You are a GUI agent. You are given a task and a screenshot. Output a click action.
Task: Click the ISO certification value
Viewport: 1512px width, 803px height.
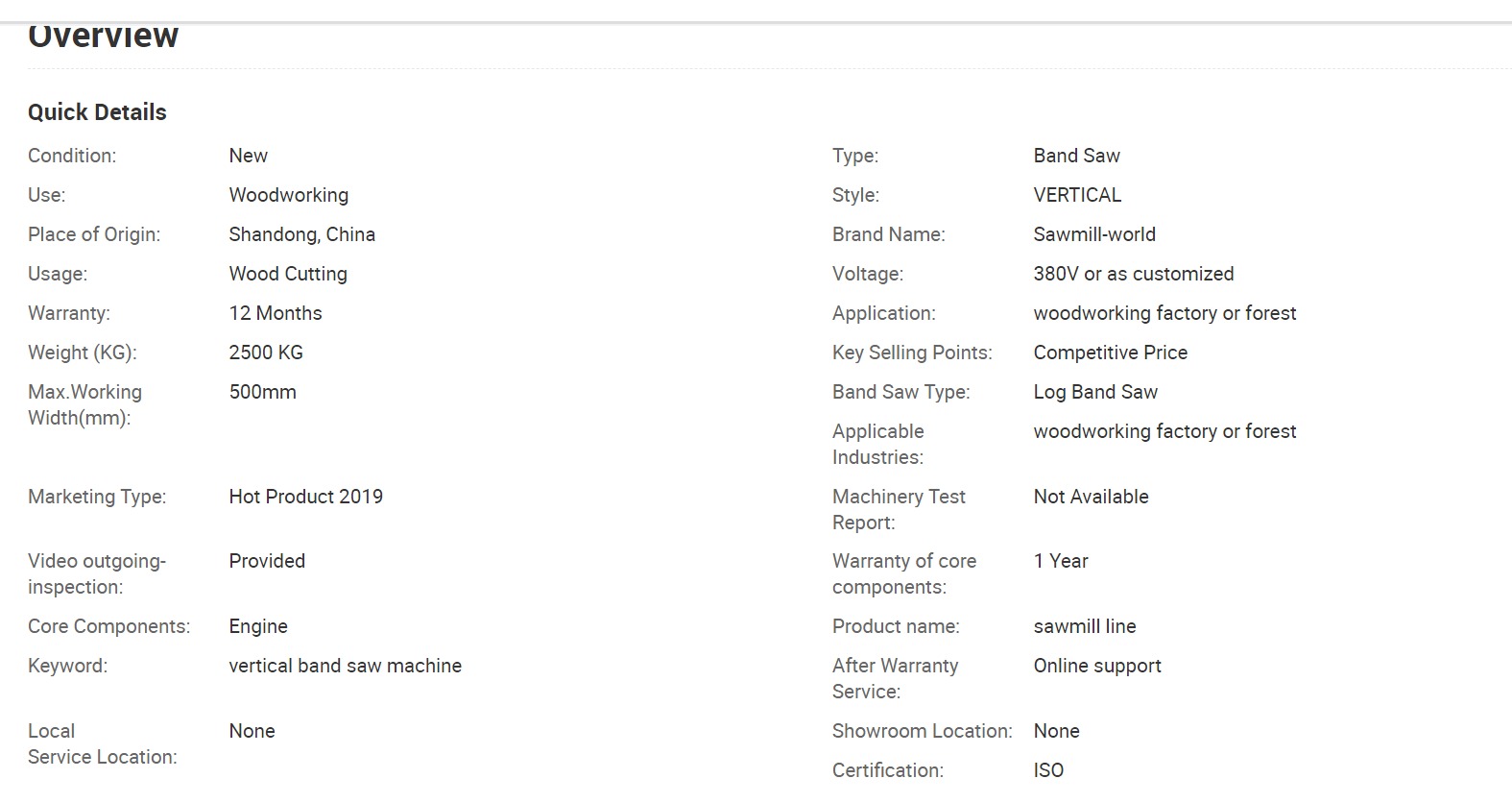1048,770
